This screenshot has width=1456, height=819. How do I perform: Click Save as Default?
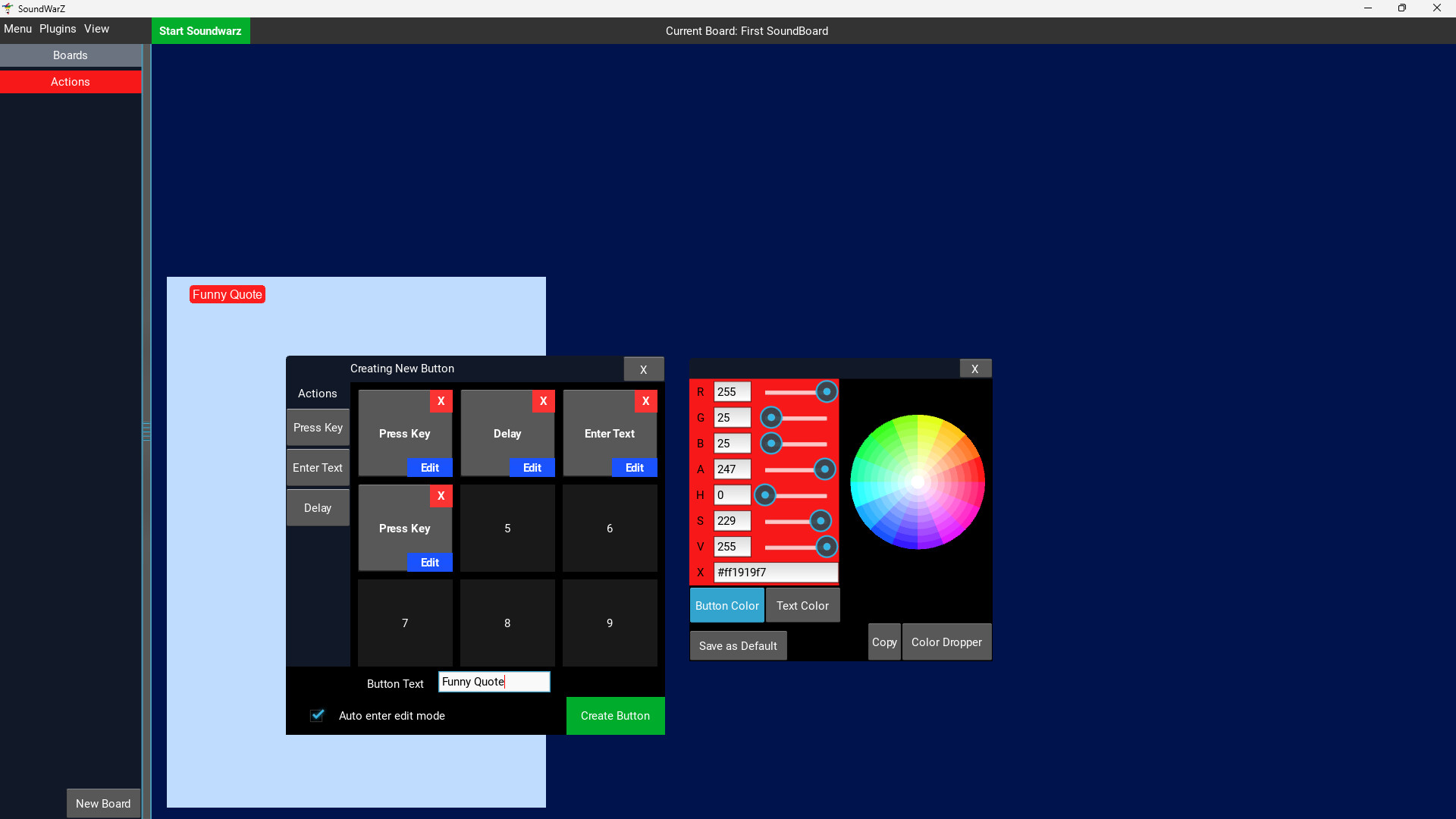(x=737, y=645)
